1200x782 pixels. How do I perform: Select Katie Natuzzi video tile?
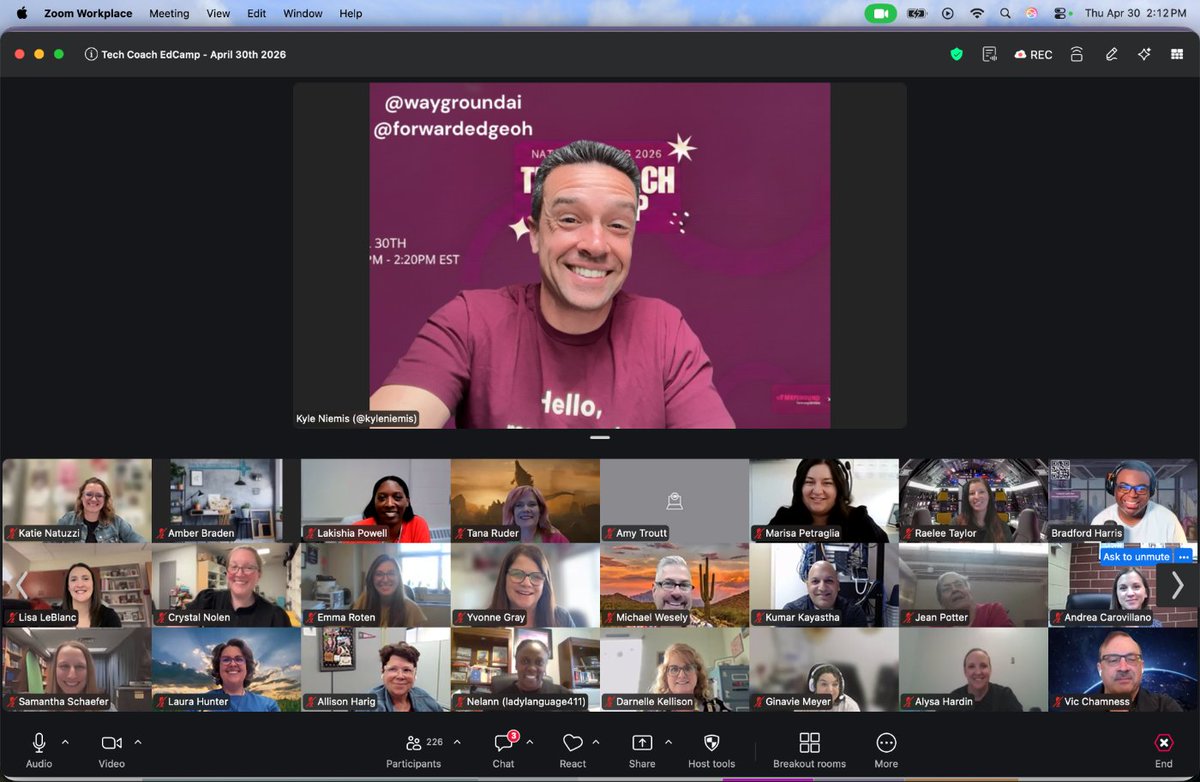coord(77,500)
